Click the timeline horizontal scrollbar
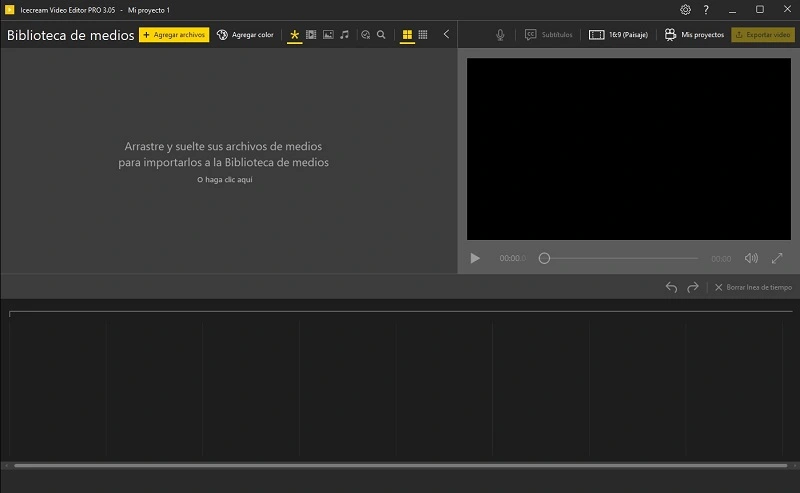This screenshot has height=493, width=800. click(401, 465)
